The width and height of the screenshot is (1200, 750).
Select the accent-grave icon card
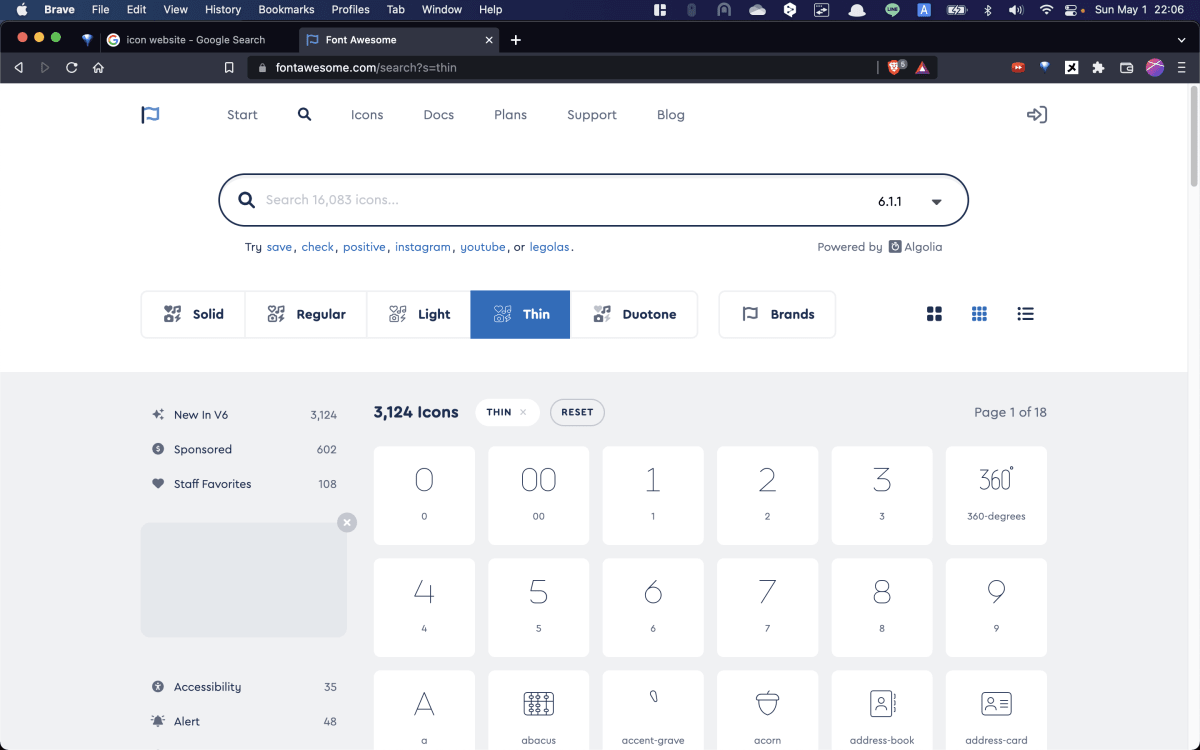[653, 712]
